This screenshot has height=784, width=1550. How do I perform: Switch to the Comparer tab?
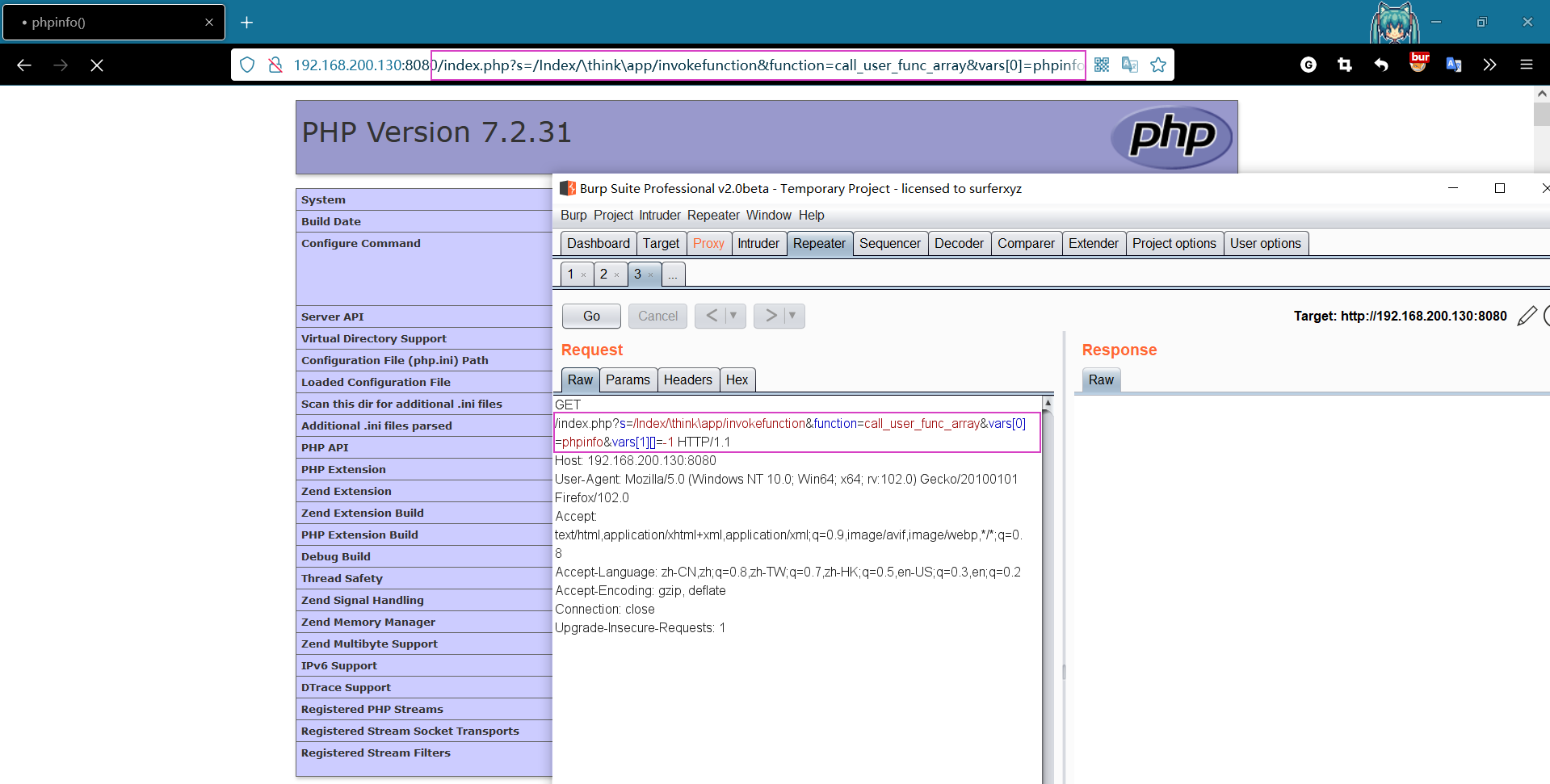tap(1026, 243)
